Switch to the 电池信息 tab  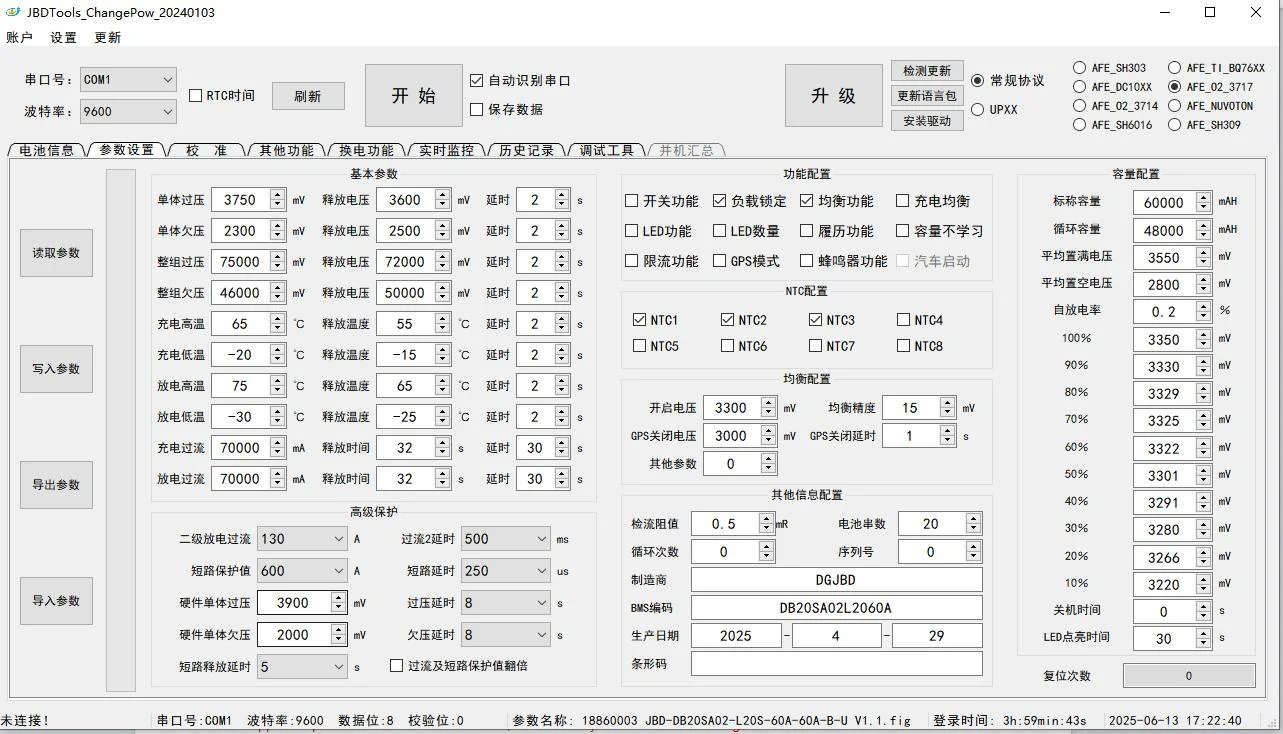click(47, 150)
